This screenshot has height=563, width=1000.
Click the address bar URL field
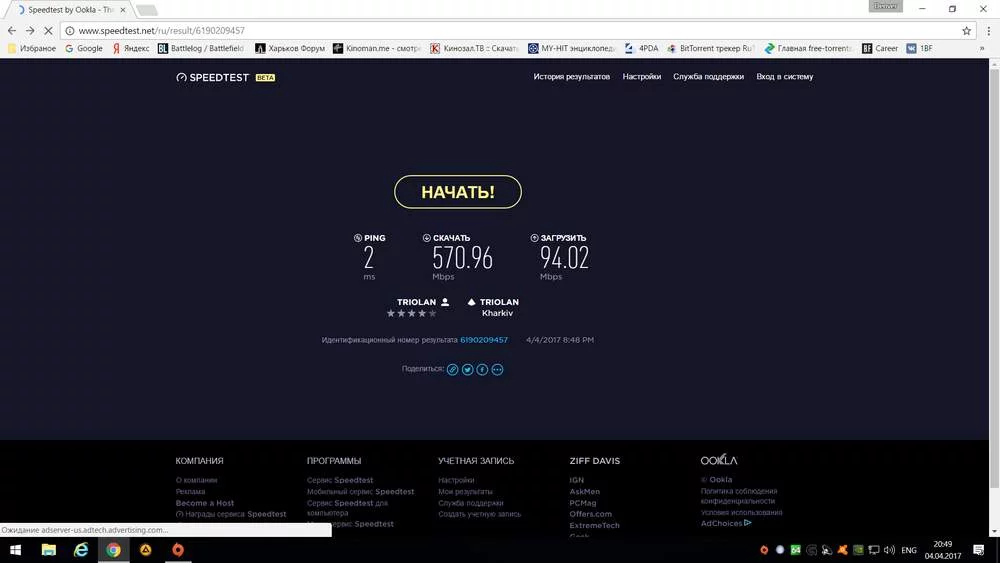click(x=517, y=31)
